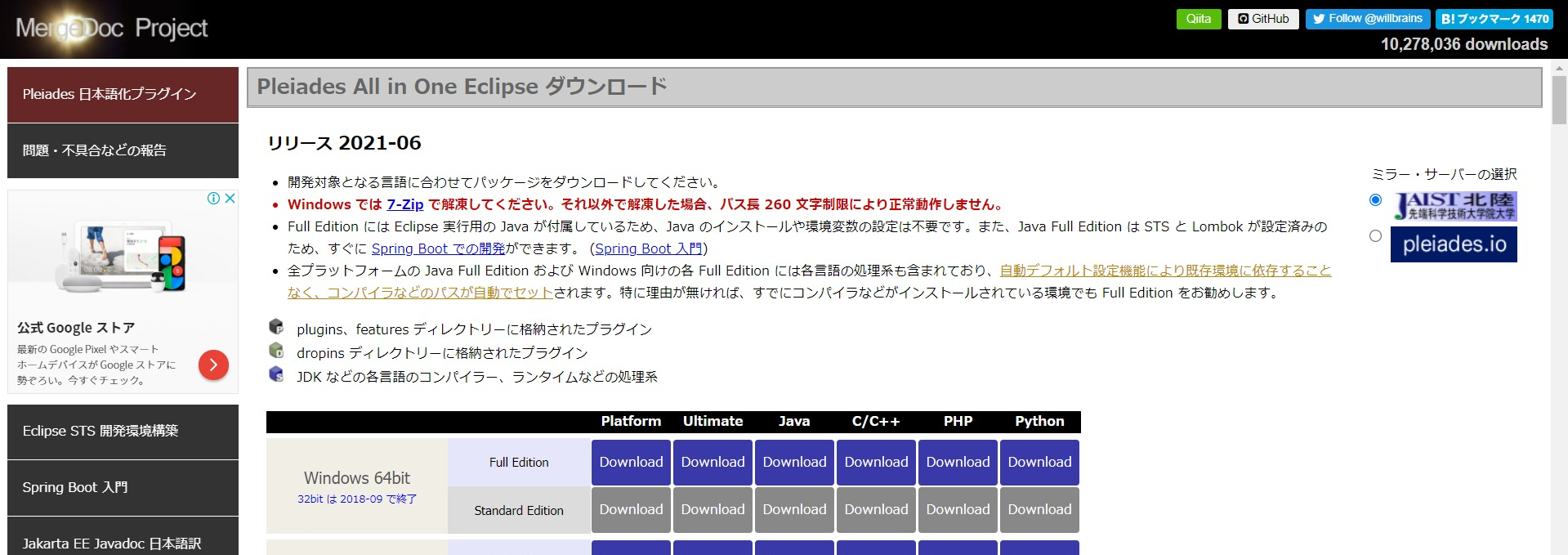Open the GitHub button
Image resolution: width=1568 pixels, height=555 pixels.
click(1263, 19)
